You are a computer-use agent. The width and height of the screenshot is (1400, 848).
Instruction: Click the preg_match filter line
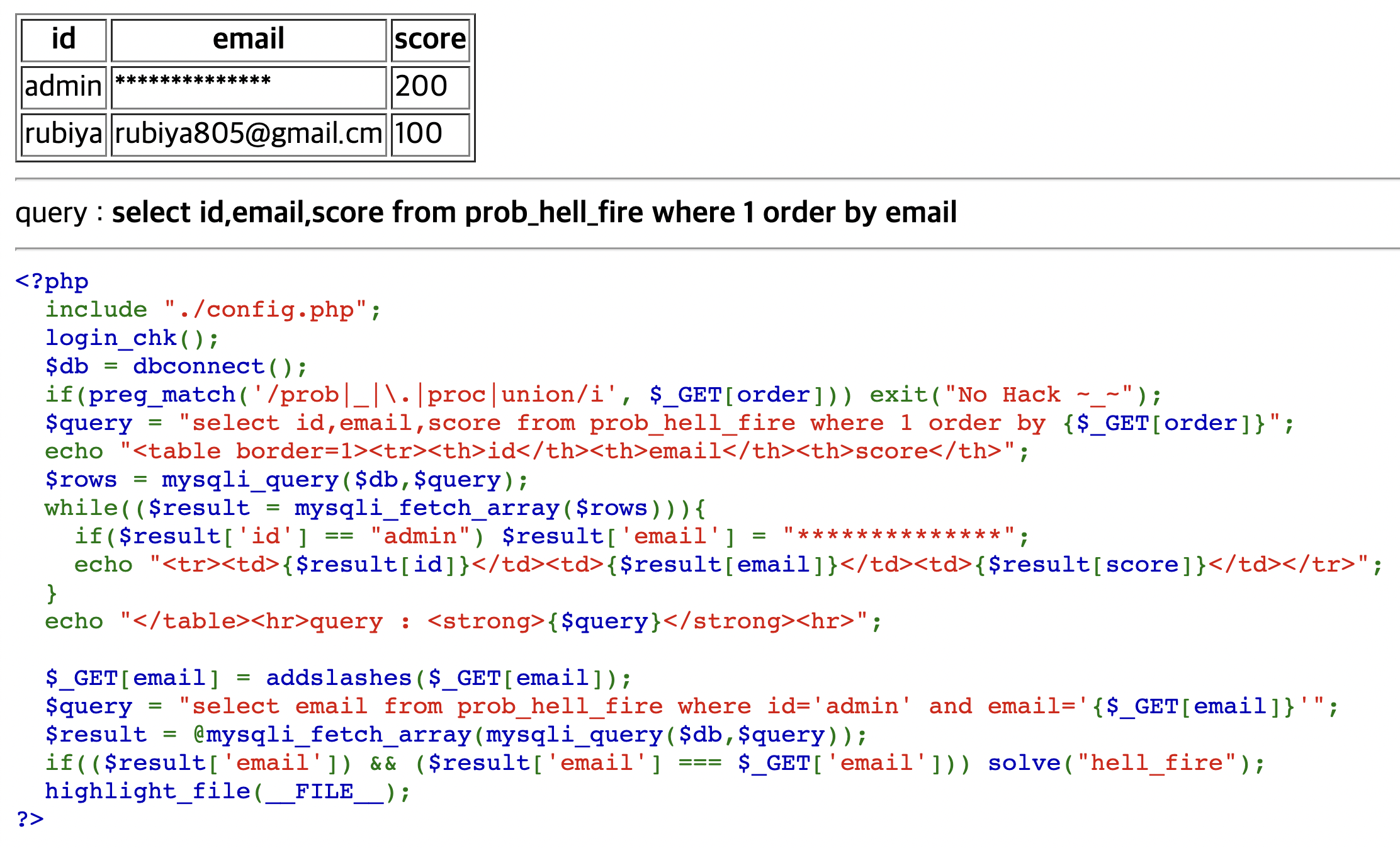coord(603,395)
